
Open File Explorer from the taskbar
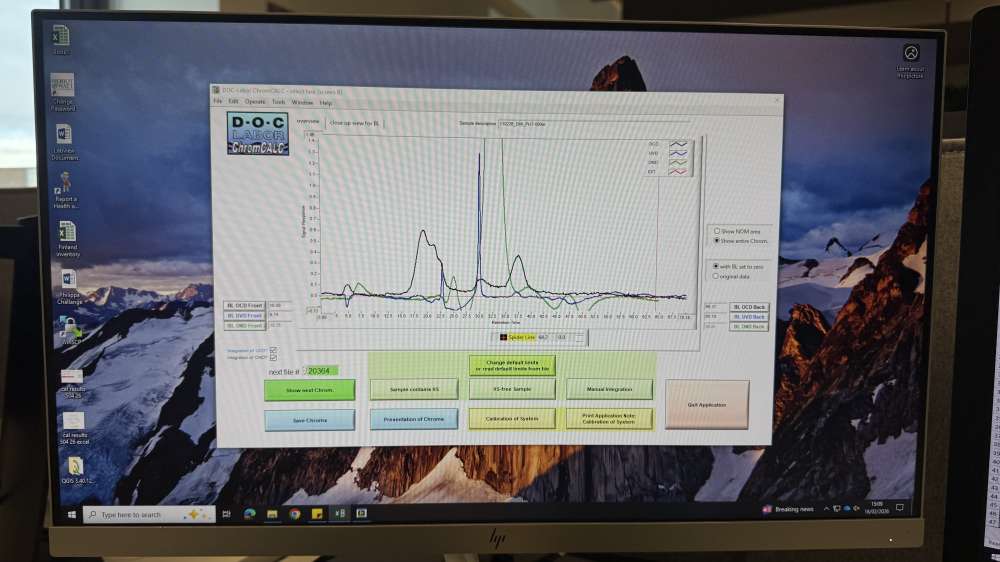click(x=272, y=514)
